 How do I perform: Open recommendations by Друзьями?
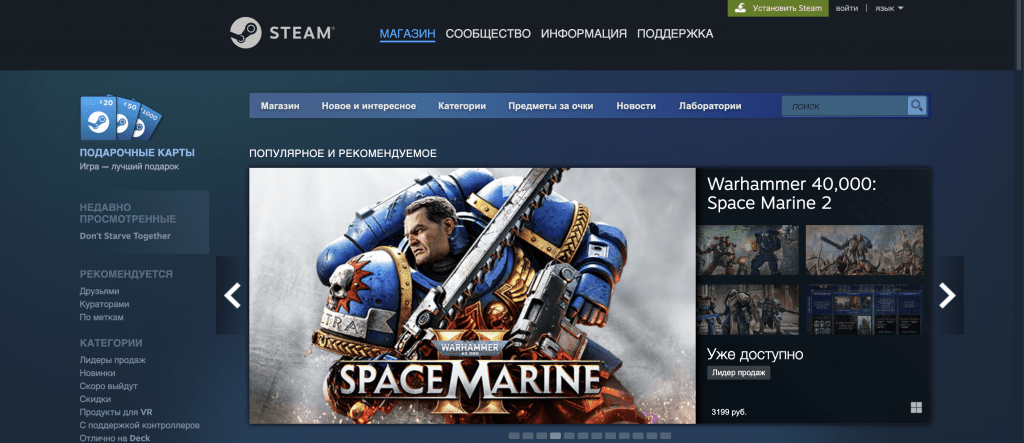click(x=99, y=291)
